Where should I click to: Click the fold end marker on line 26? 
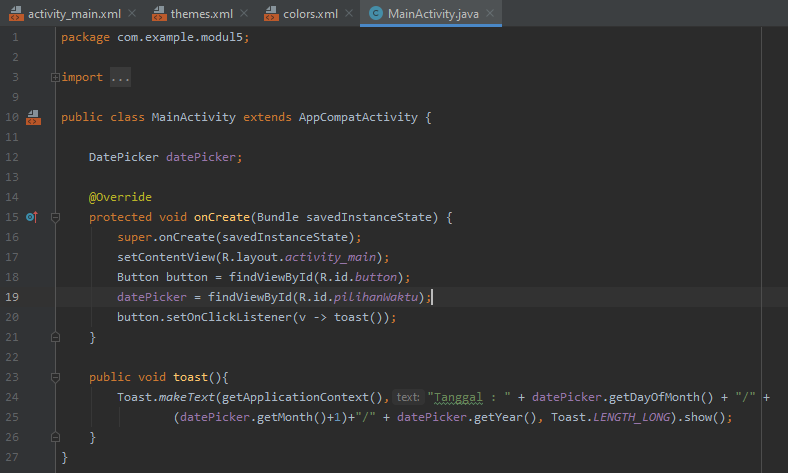[x=55, y=437]
